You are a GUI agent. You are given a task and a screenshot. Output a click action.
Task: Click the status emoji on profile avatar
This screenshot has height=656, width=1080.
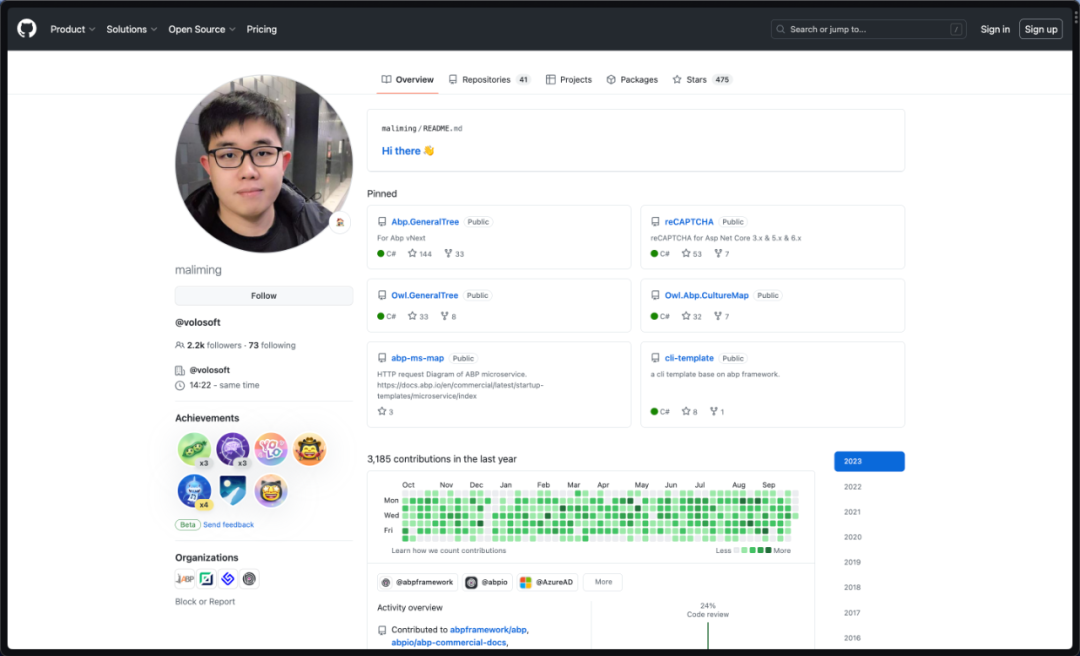(340, 223)
